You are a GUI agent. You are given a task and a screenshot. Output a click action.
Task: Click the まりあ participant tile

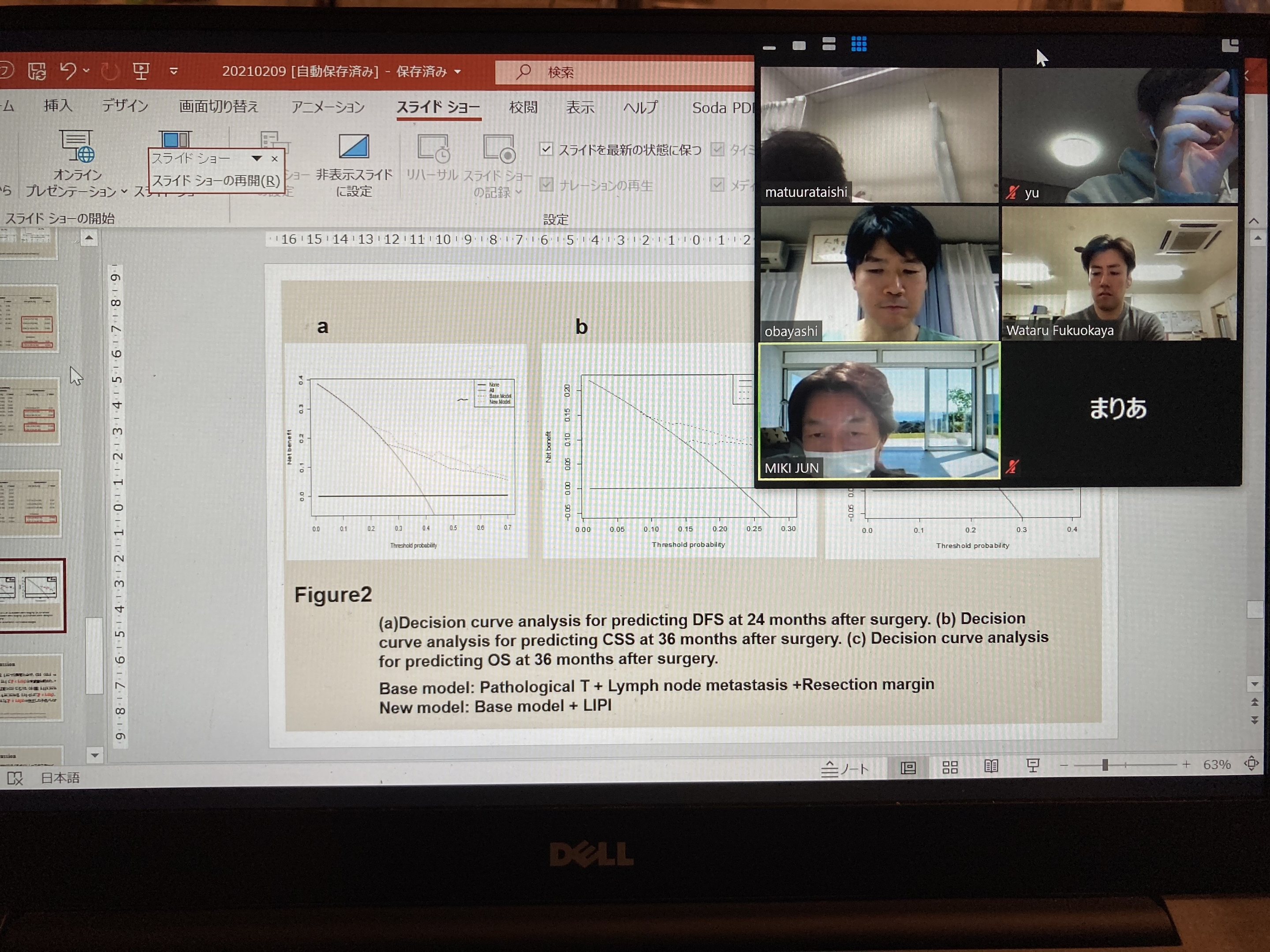[1120, 410]
